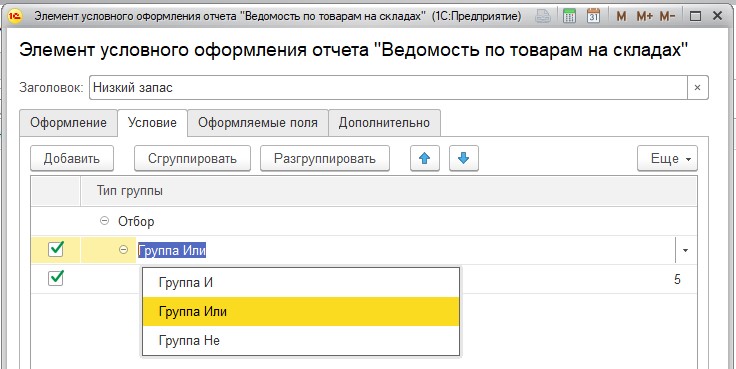
Task: Click the M- memory subtract button
Action: coord(667,16)
